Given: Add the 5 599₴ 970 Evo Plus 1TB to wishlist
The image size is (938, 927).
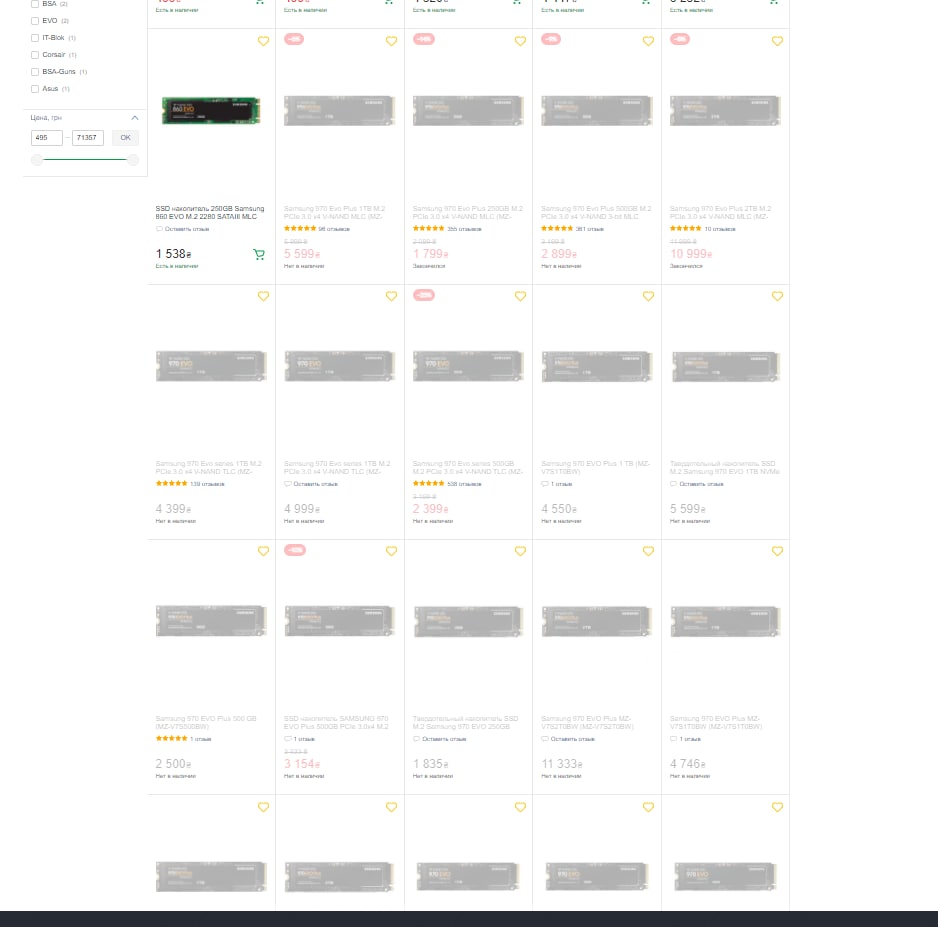Looking at the screenshot, I should 391,41.
